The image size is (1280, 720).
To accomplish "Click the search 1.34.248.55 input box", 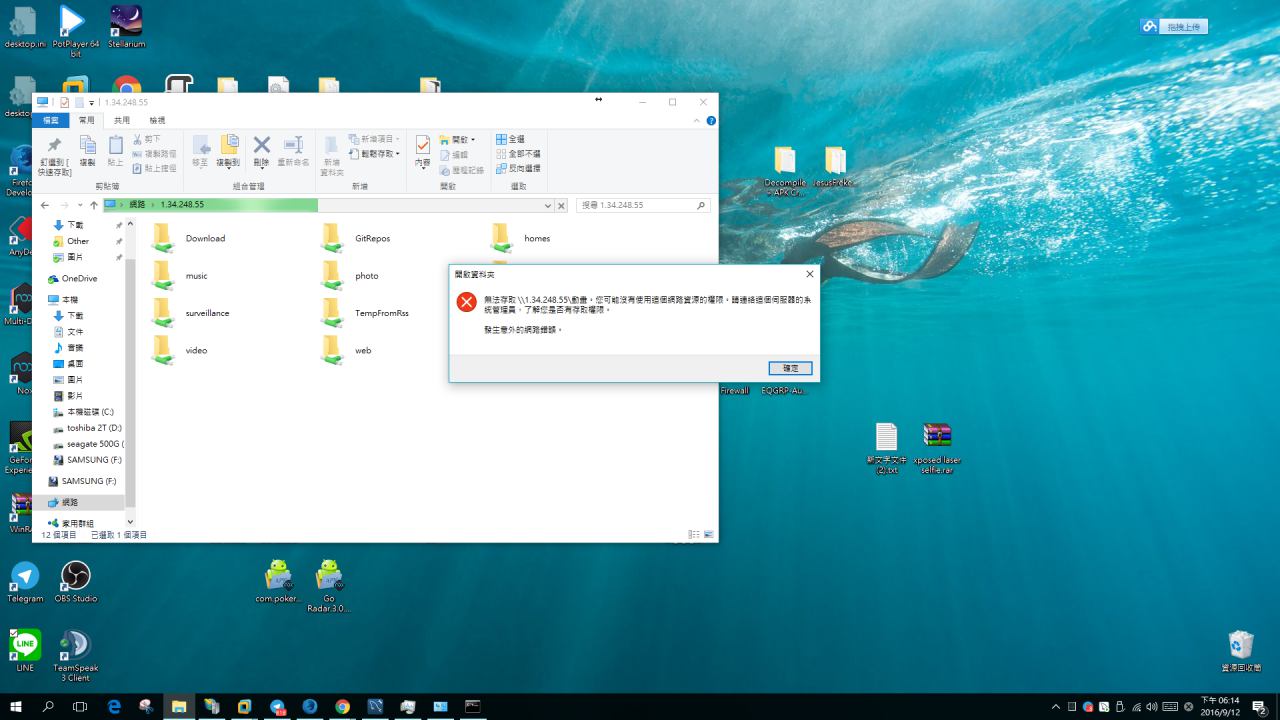I will [635, 205].
